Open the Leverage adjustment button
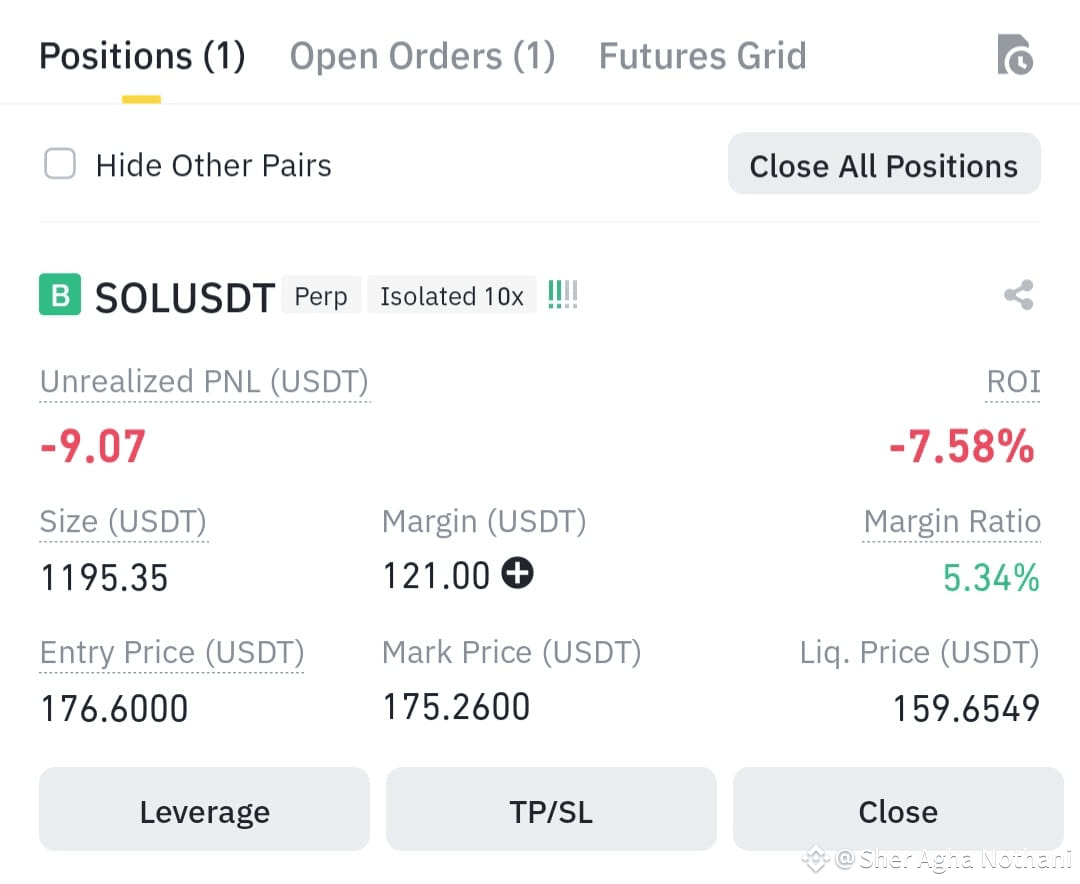This screenshot has width=1080, height=884. tap(205, 809)
